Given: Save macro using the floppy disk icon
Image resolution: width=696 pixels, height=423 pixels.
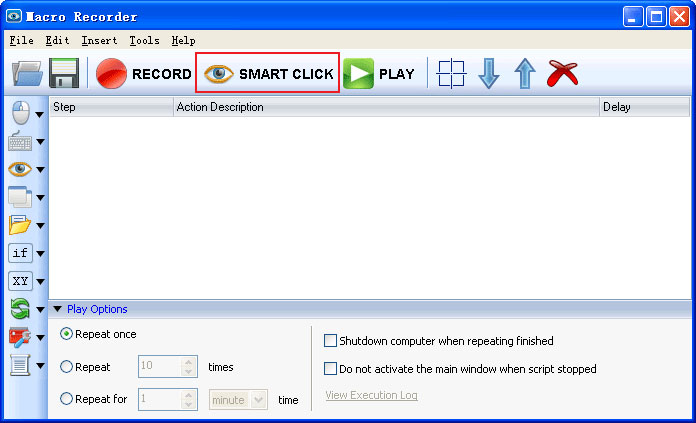Looking at the screenshot, I should click(x=64, y=73).
